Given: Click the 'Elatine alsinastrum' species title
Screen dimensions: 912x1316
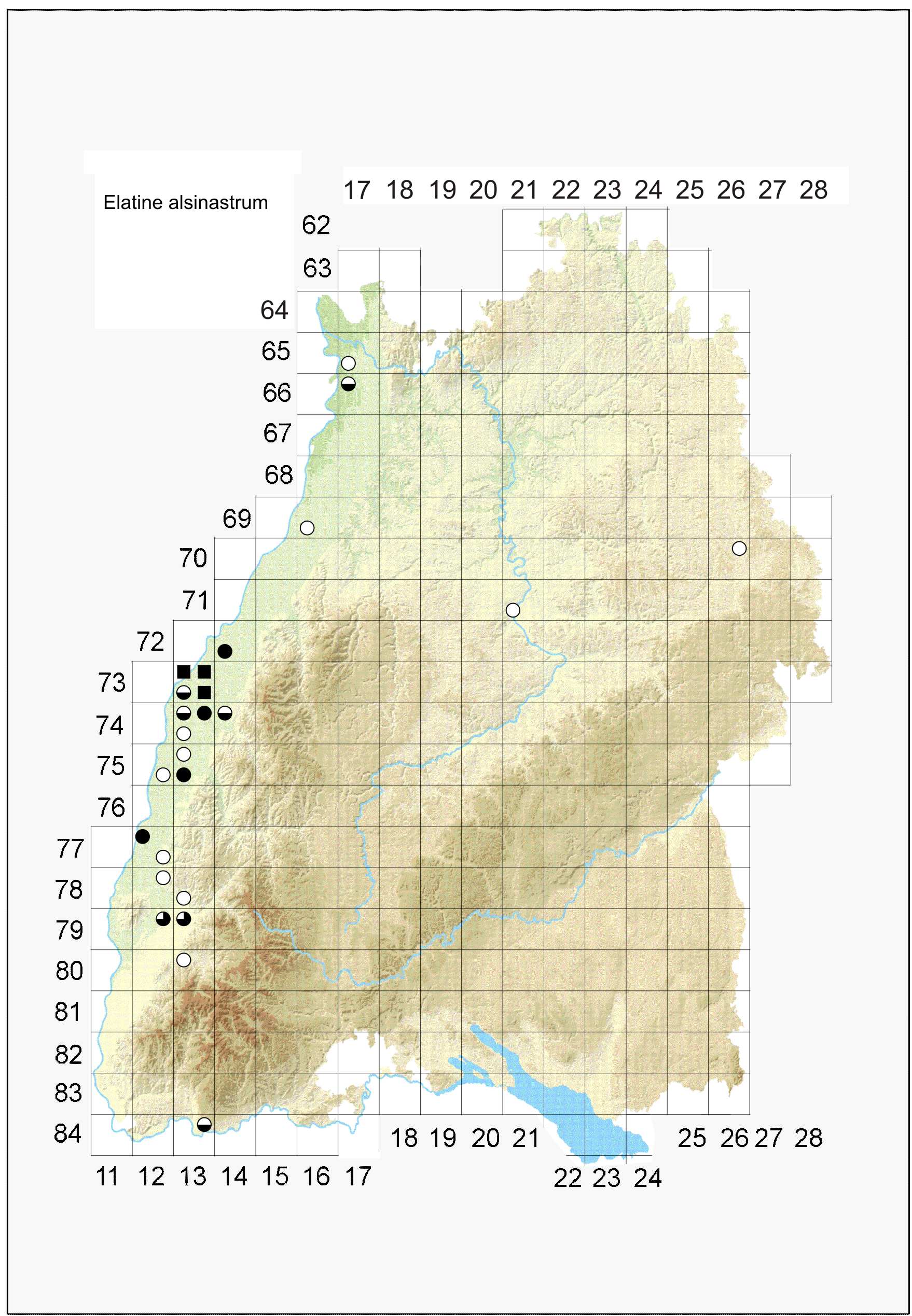Looking at the screenshot, I should (x=185, y=202).
